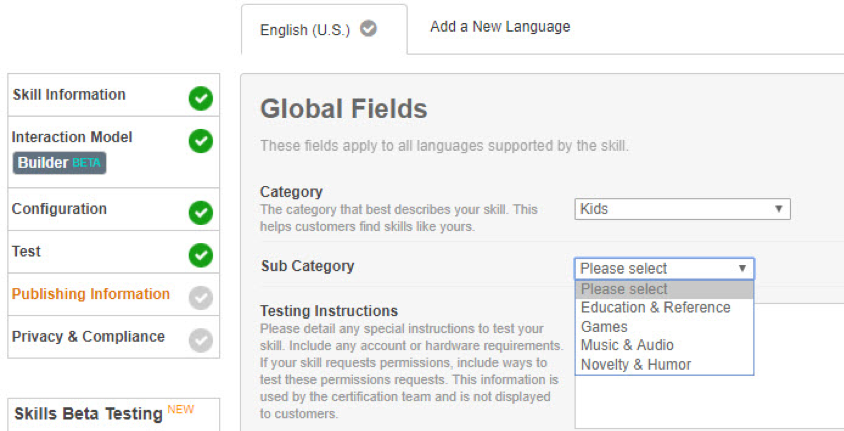Open Skills Beta Testing panel
This screenshot has width=844, height=431.
point(88,414)
